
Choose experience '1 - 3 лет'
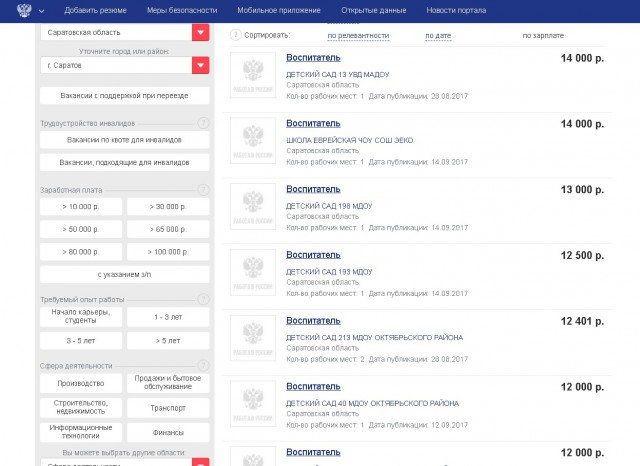[168, 317]
